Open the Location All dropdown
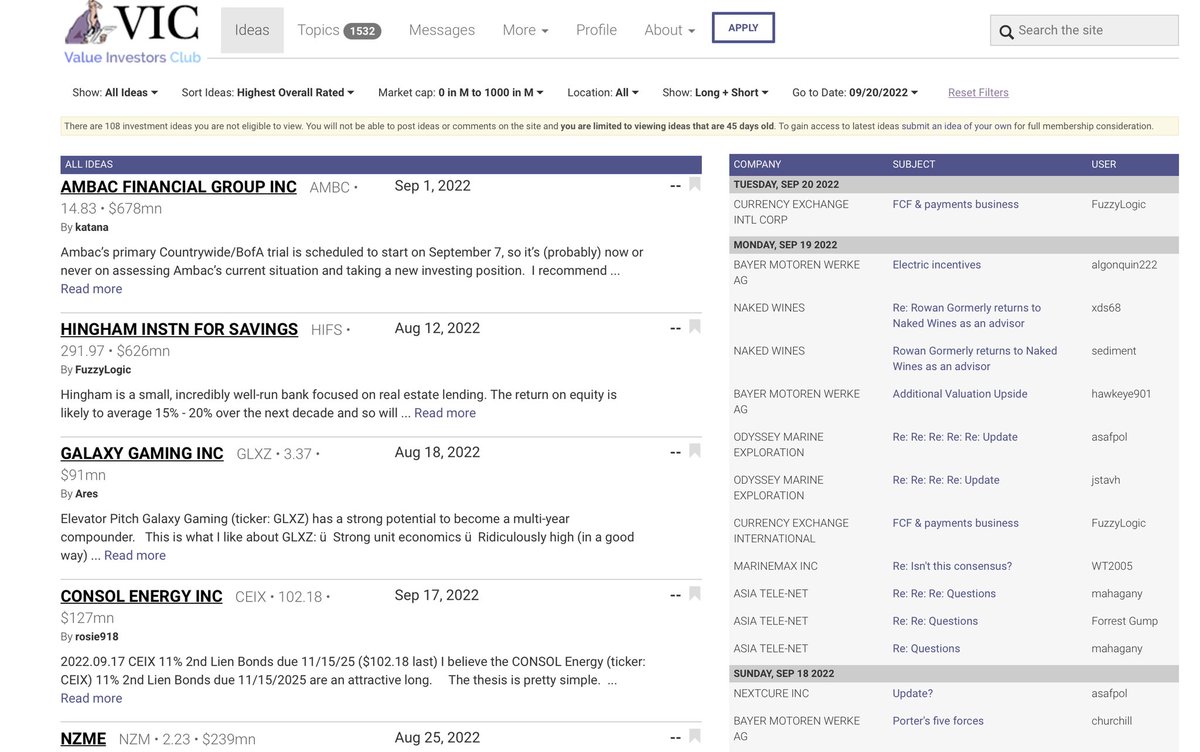 [x=603, y=93]
